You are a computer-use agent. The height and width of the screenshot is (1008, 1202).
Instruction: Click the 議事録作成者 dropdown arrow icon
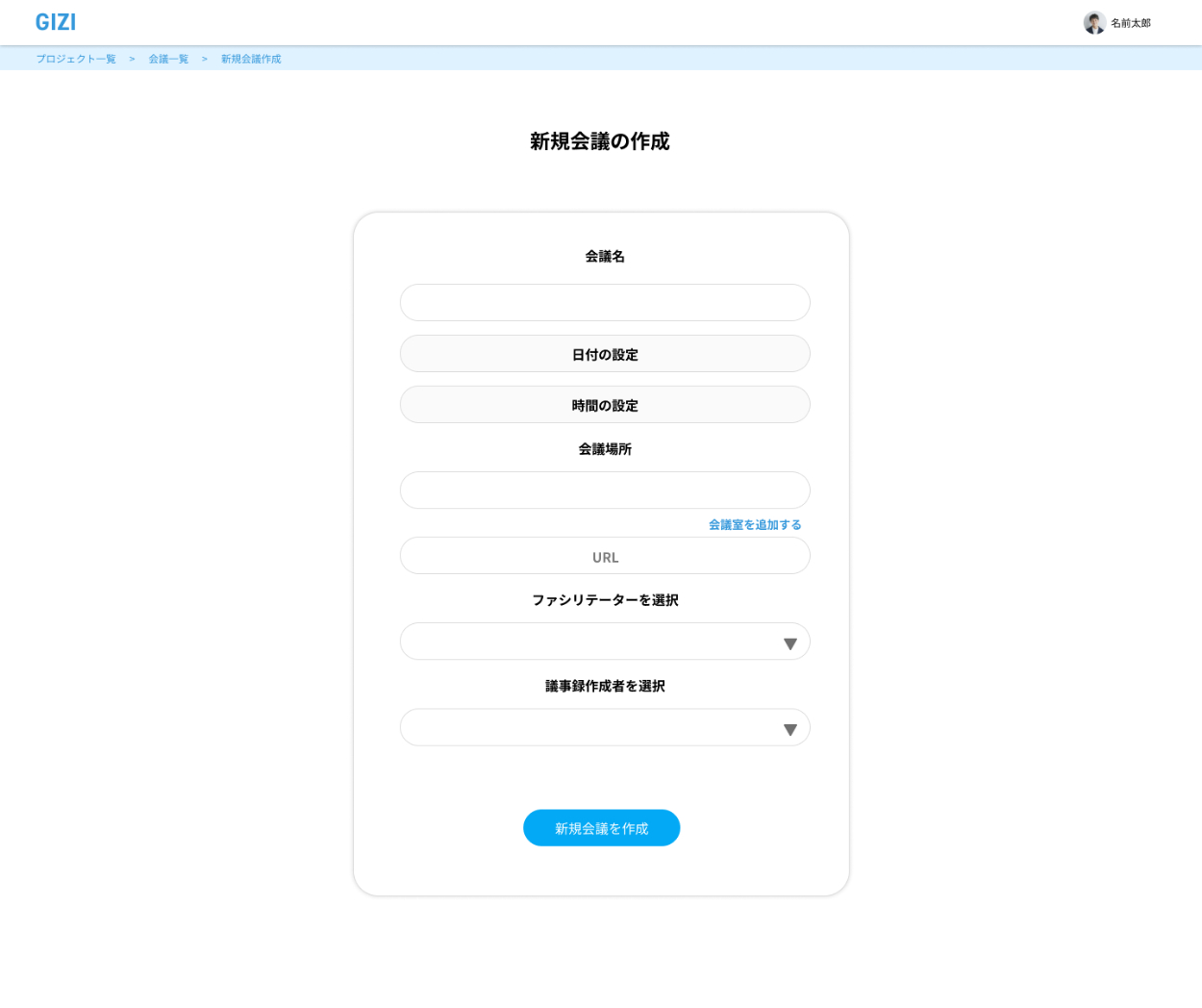789,729
